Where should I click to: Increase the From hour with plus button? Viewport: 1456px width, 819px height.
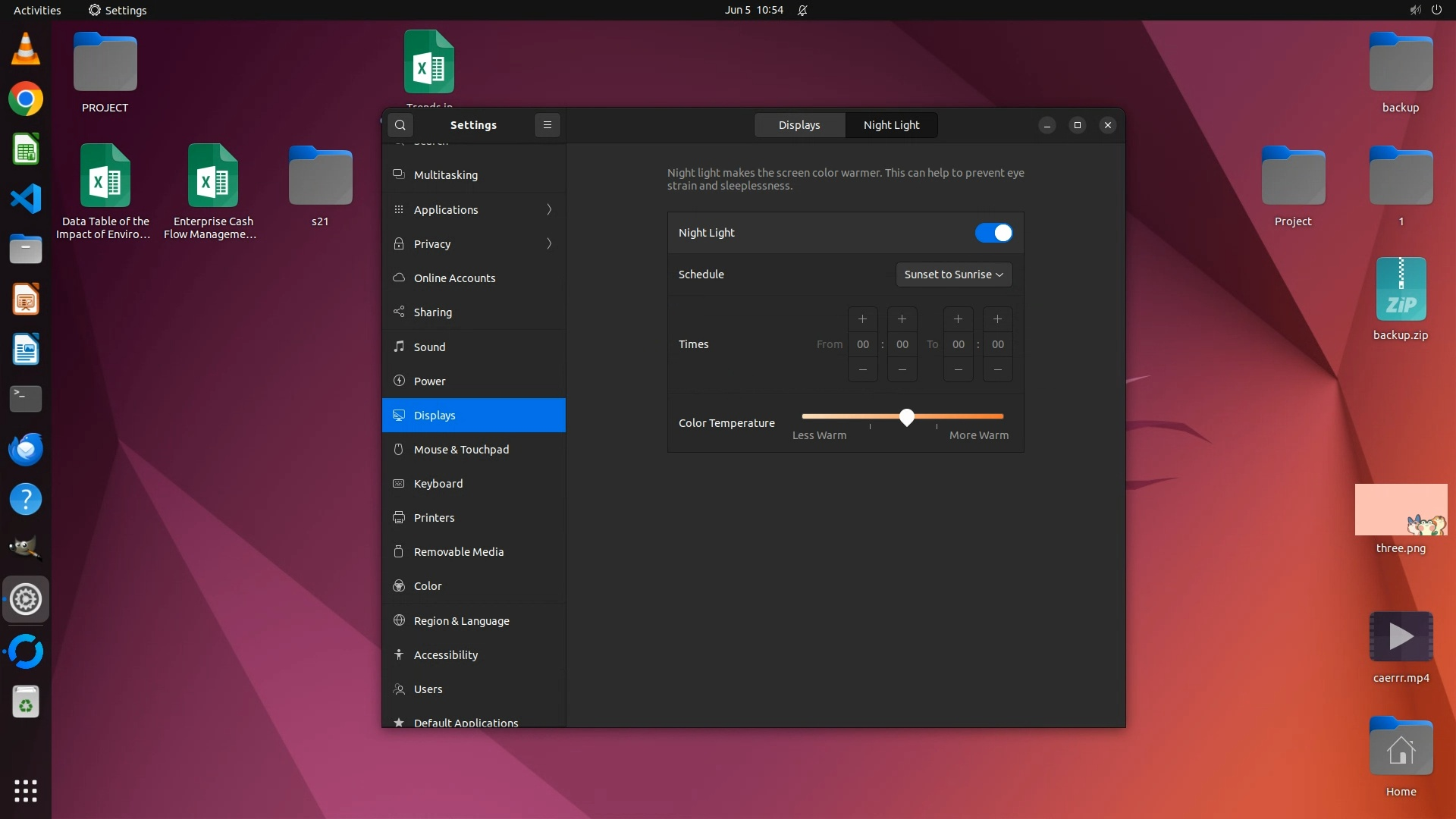[862, 319]
